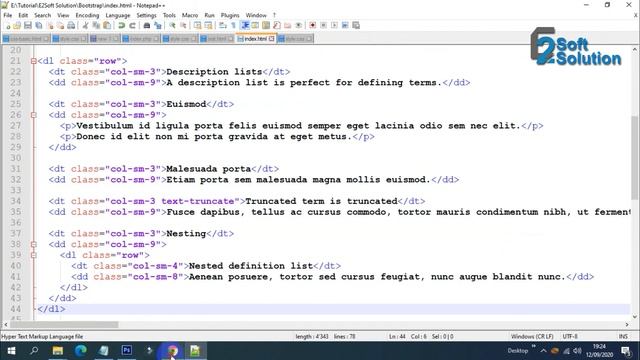Click the text 'Nested definition list'

pyautogui.click(x=251, y=266)
